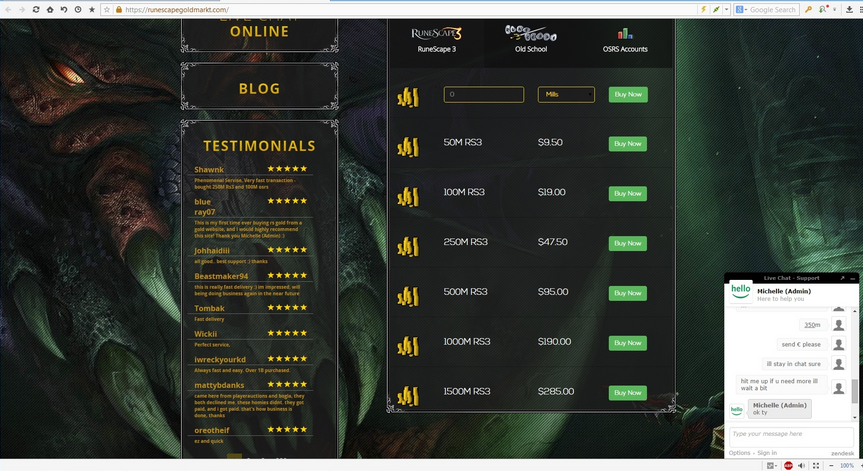
Task: Bookmark this page with outline star
Action: click(x=107, y=9)
